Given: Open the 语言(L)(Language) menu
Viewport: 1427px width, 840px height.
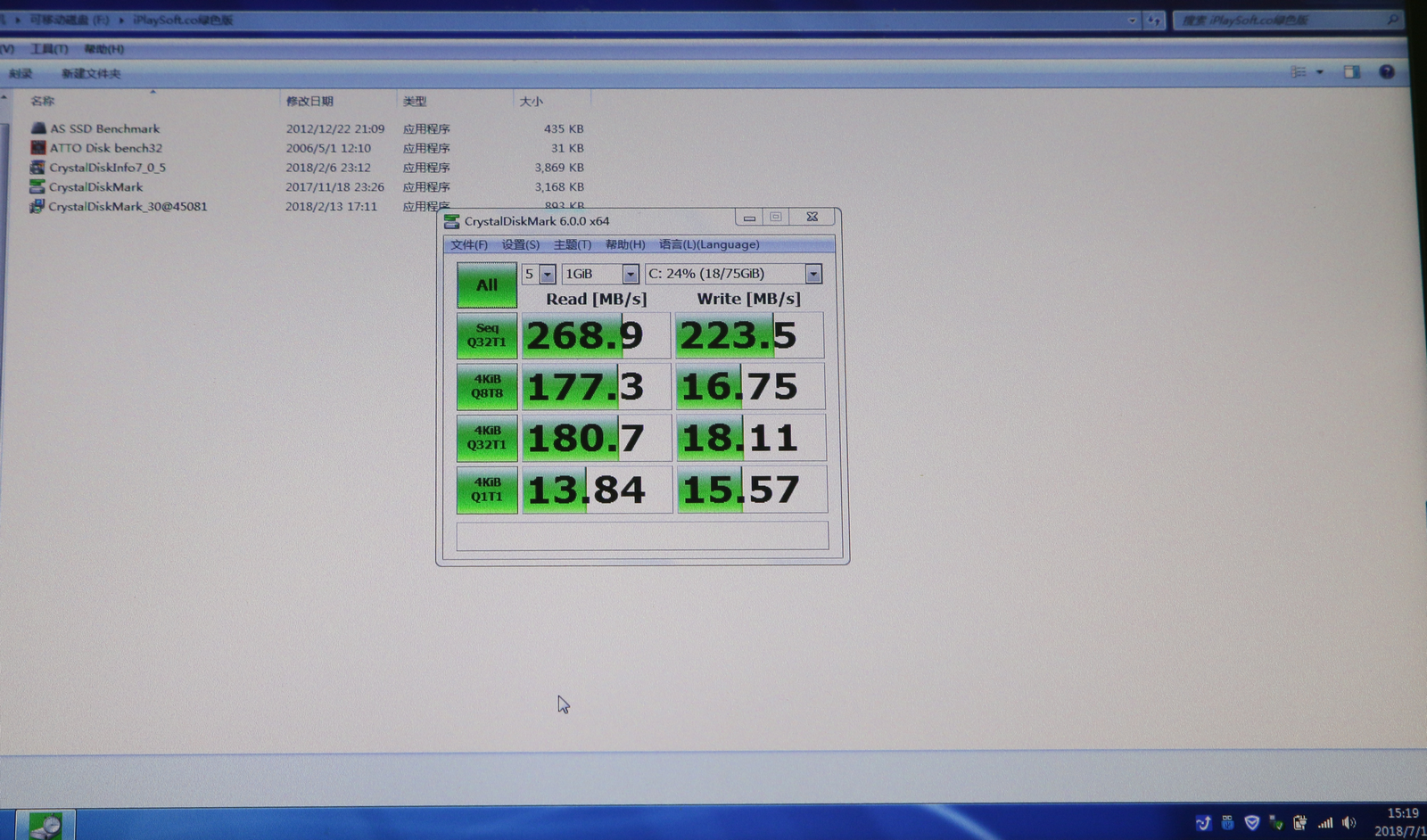Looking at the screenshot, I should point(709,245).
